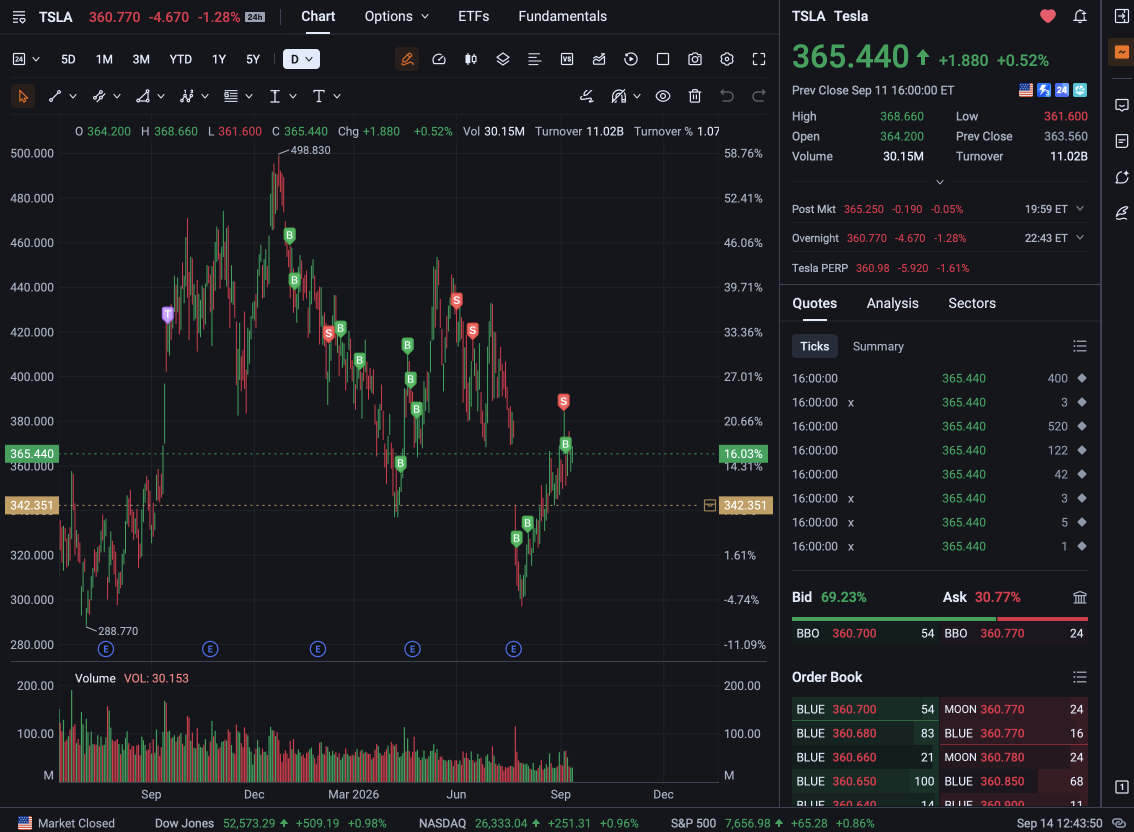Screen dimensions: 1134x832
Task: Switch to the Quotes tab
Action: point(814,303)
